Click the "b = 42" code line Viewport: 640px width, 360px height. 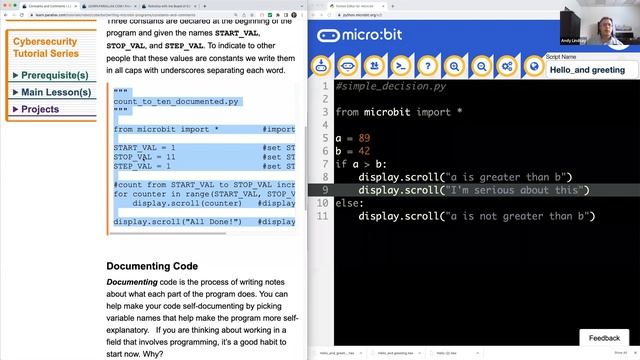tap(353, 151)
